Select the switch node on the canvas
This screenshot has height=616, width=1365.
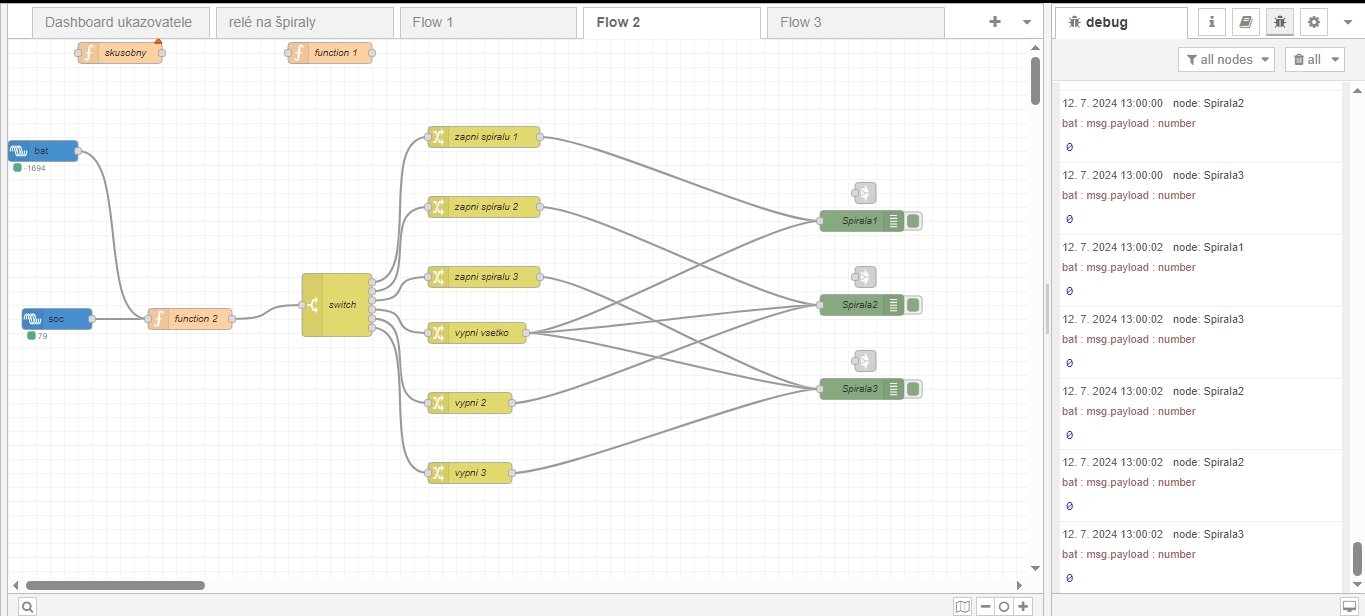coord(337,305)
